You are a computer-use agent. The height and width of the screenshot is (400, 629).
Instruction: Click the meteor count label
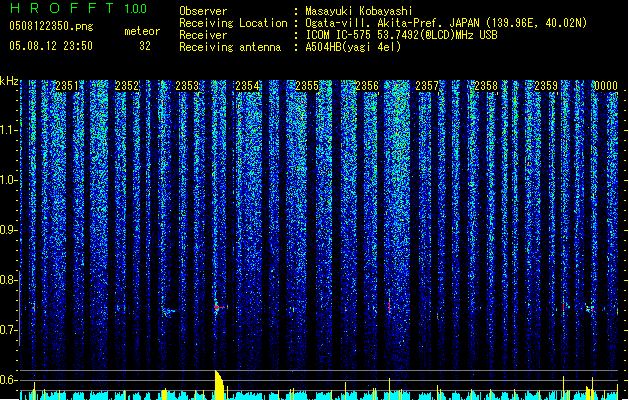142,31
